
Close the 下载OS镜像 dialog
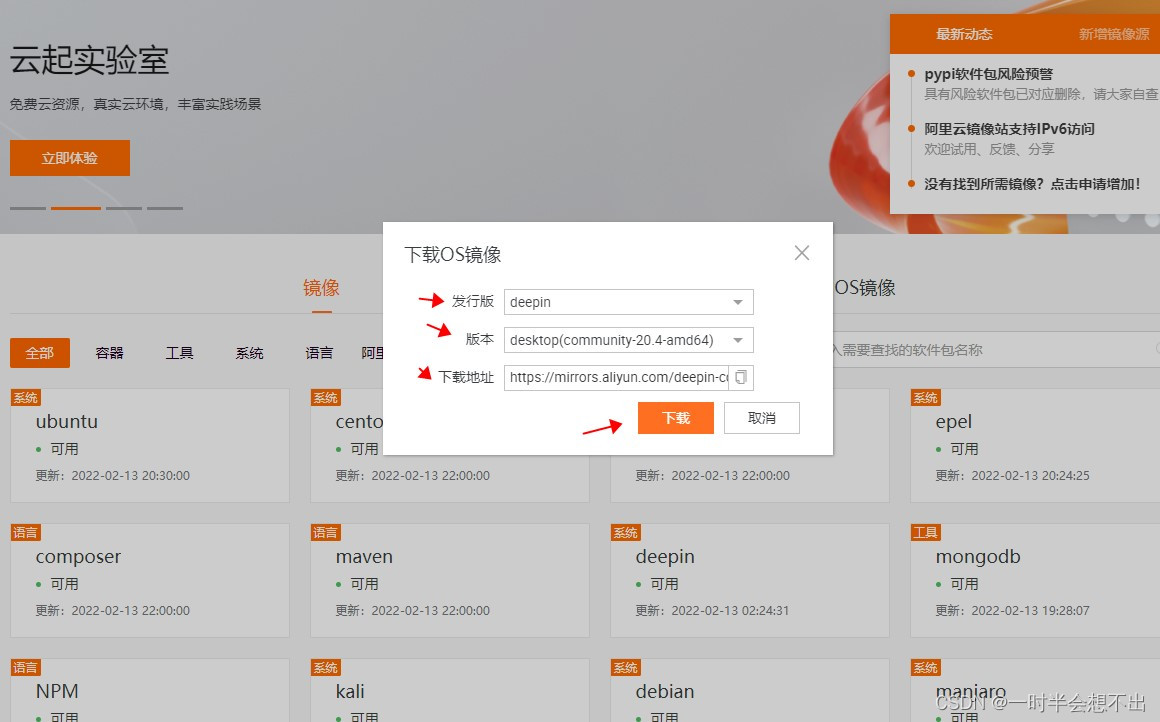click(x=801, y=253)
